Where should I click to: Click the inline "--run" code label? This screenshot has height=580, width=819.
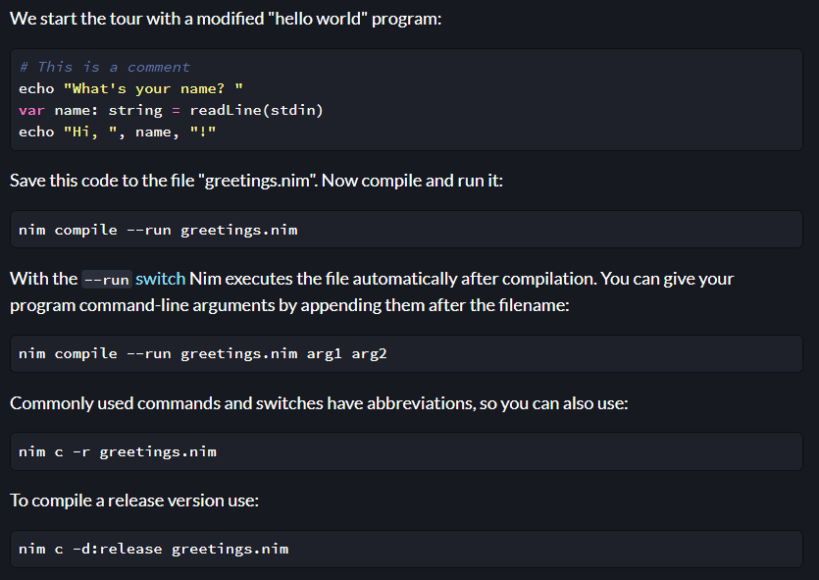[x=106, y=280]
